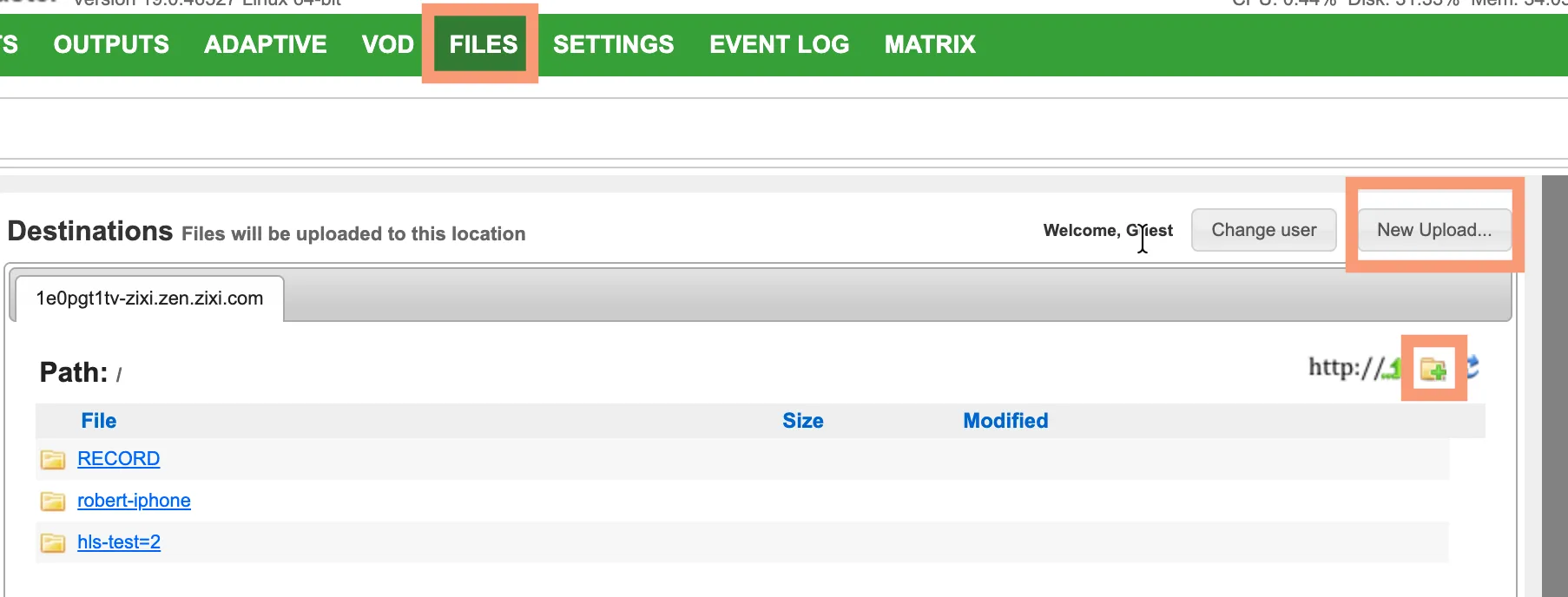Go up one directory with the green arrow icon
This screenshot has width=1568, height=597.
[1393, 369]
